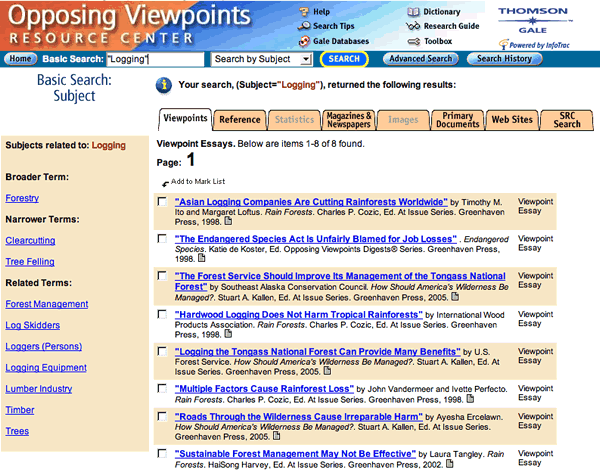The width and height of the screenshot is (600, 473).
Task: Click document icon after Sustainable Forest Management entry
Action: [x=450, y=463]
